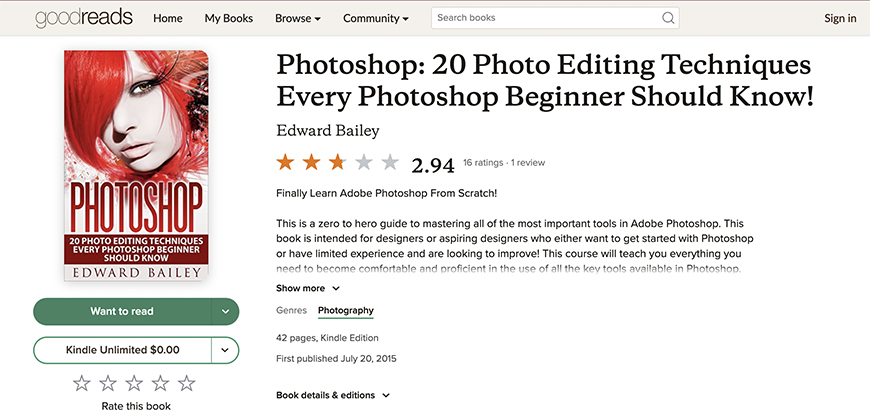This screenshot has height=419, width=870.
Task: Click the search magnifier icon
Action: point(668,18)
